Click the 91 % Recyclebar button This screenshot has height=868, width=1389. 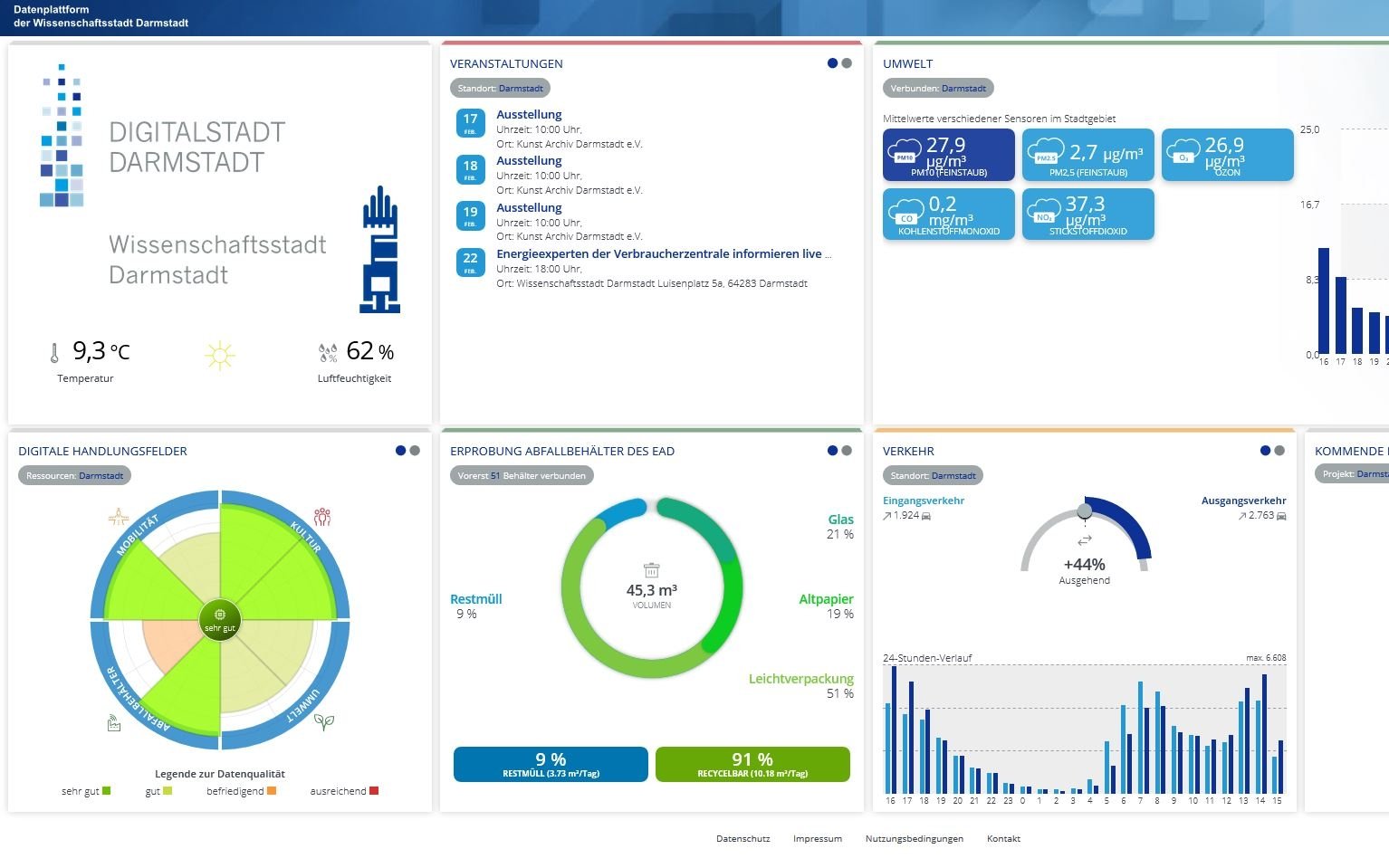click(752, 764)
